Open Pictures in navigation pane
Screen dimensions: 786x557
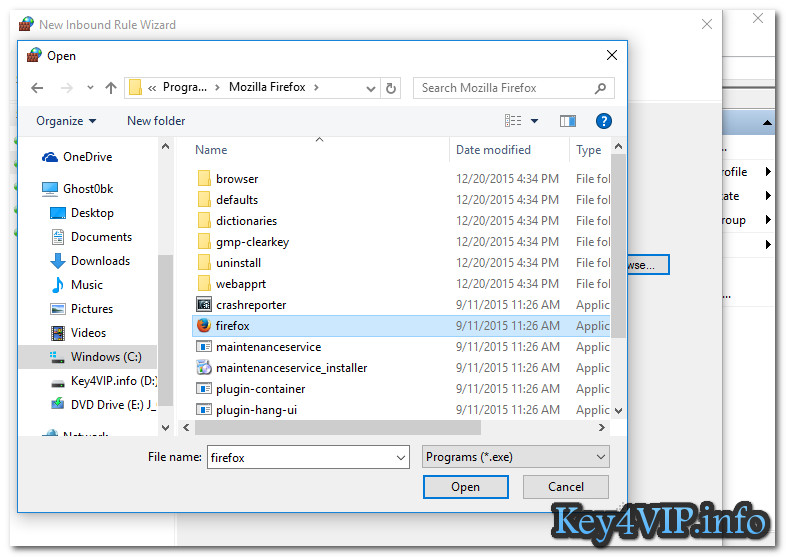82,309
